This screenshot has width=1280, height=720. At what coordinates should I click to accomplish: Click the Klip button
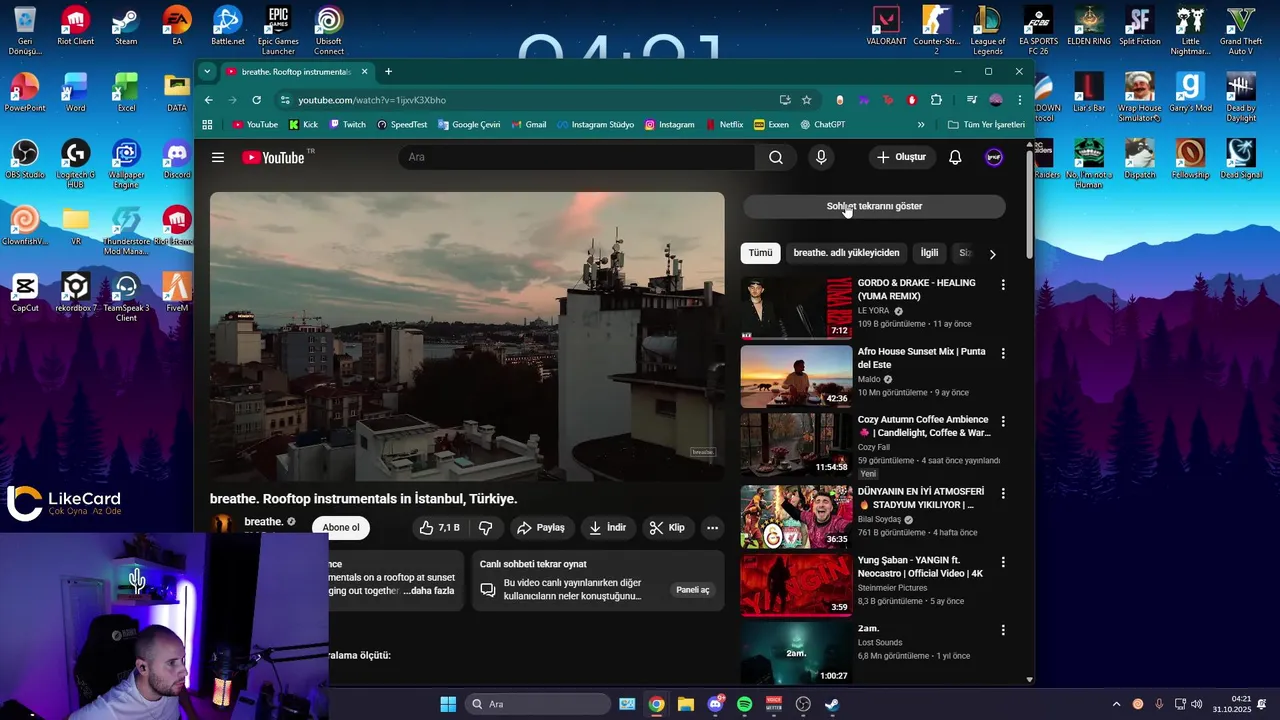[x=667, y=527]
